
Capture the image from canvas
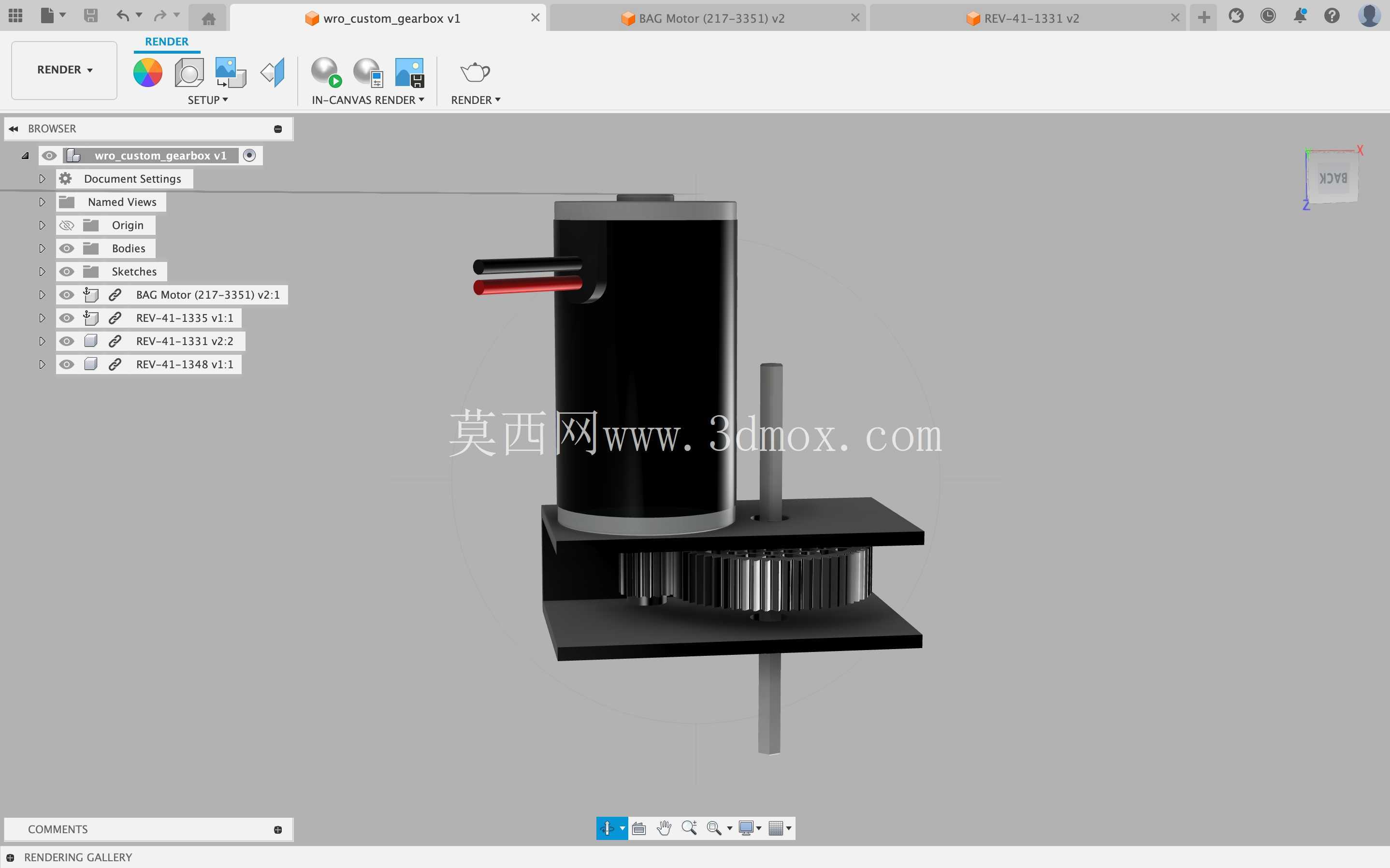coord(410,72)
